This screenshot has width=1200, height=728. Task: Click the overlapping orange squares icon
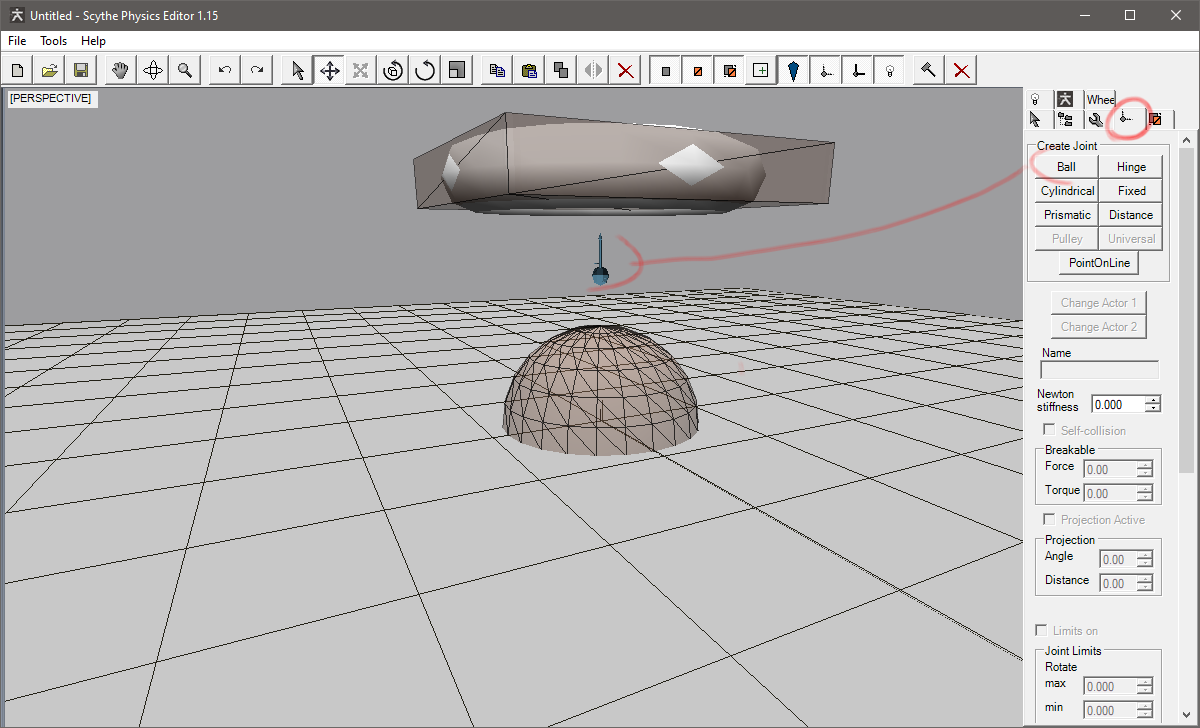729,70
